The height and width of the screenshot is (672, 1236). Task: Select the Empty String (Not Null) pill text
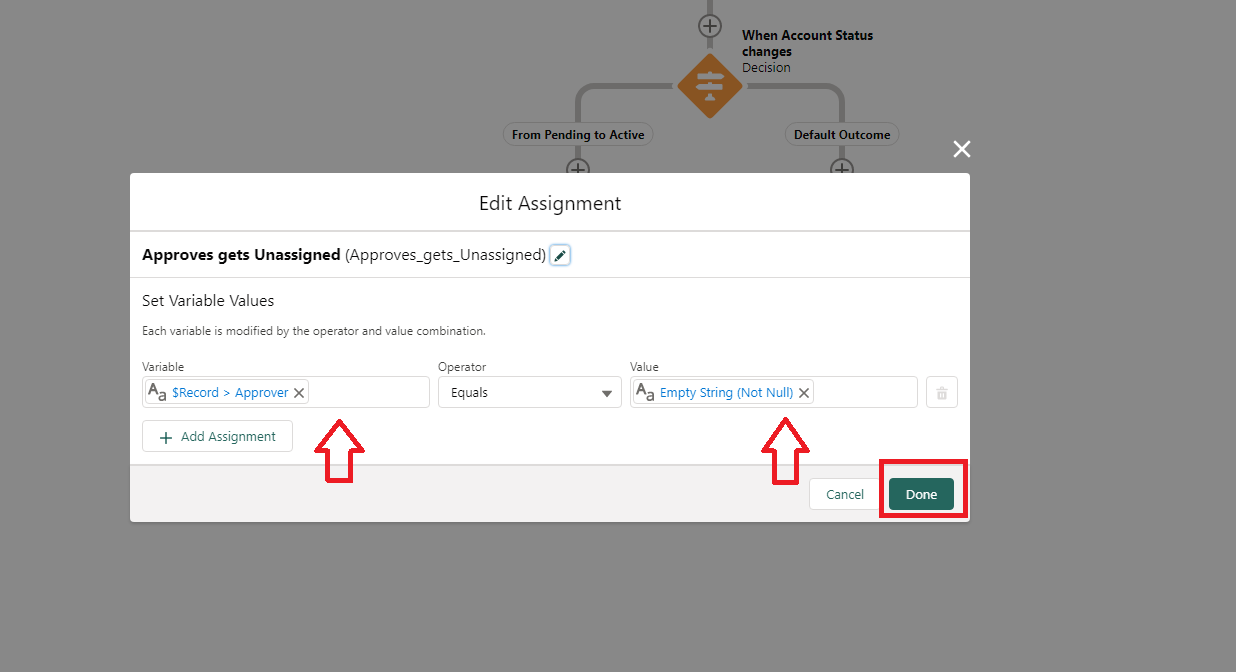click(726, 393)
